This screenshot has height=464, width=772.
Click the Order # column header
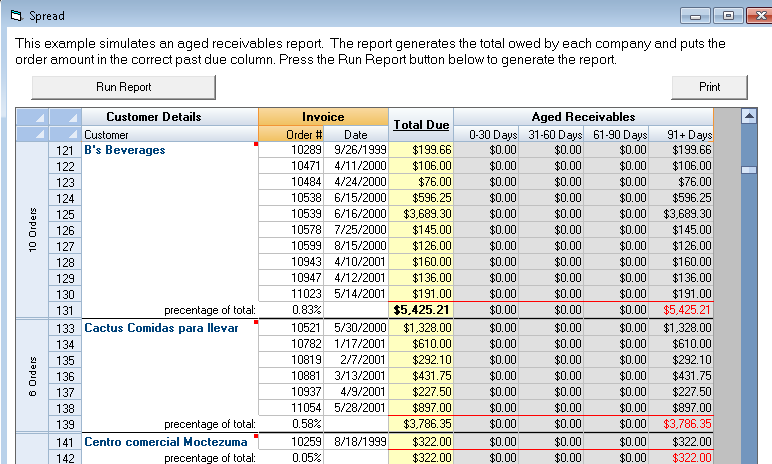290,134
